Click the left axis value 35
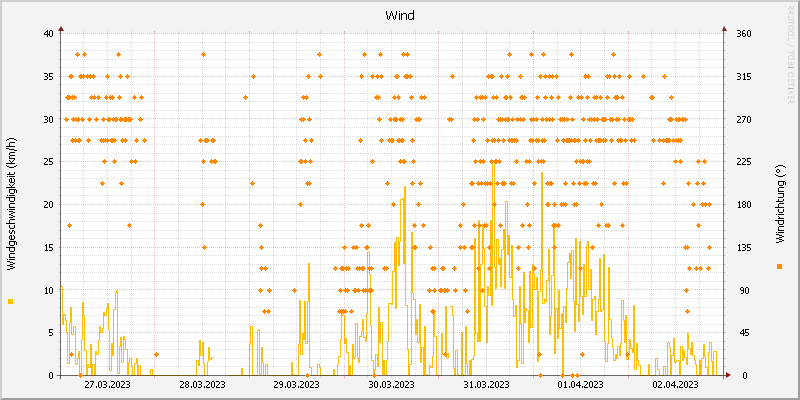 (48, 77)
